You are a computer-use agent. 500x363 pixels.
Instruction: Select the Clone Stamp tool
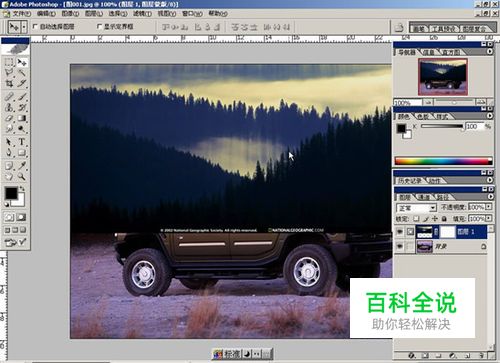(x=9, y=107)
